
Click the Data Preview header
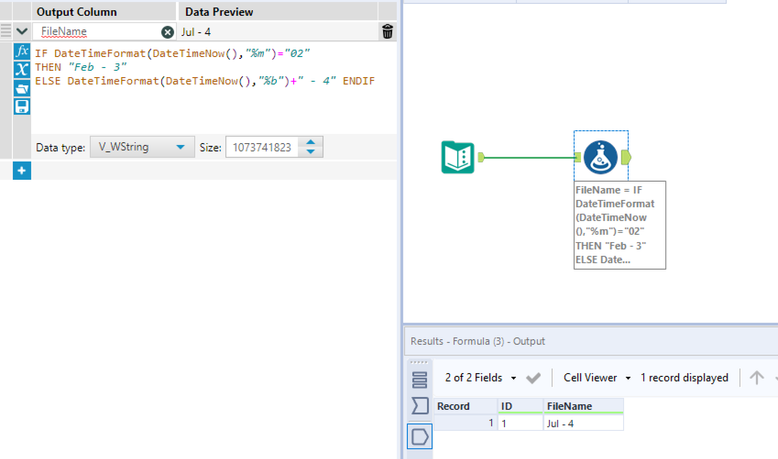pyautogui.click(x=219, y=12)
